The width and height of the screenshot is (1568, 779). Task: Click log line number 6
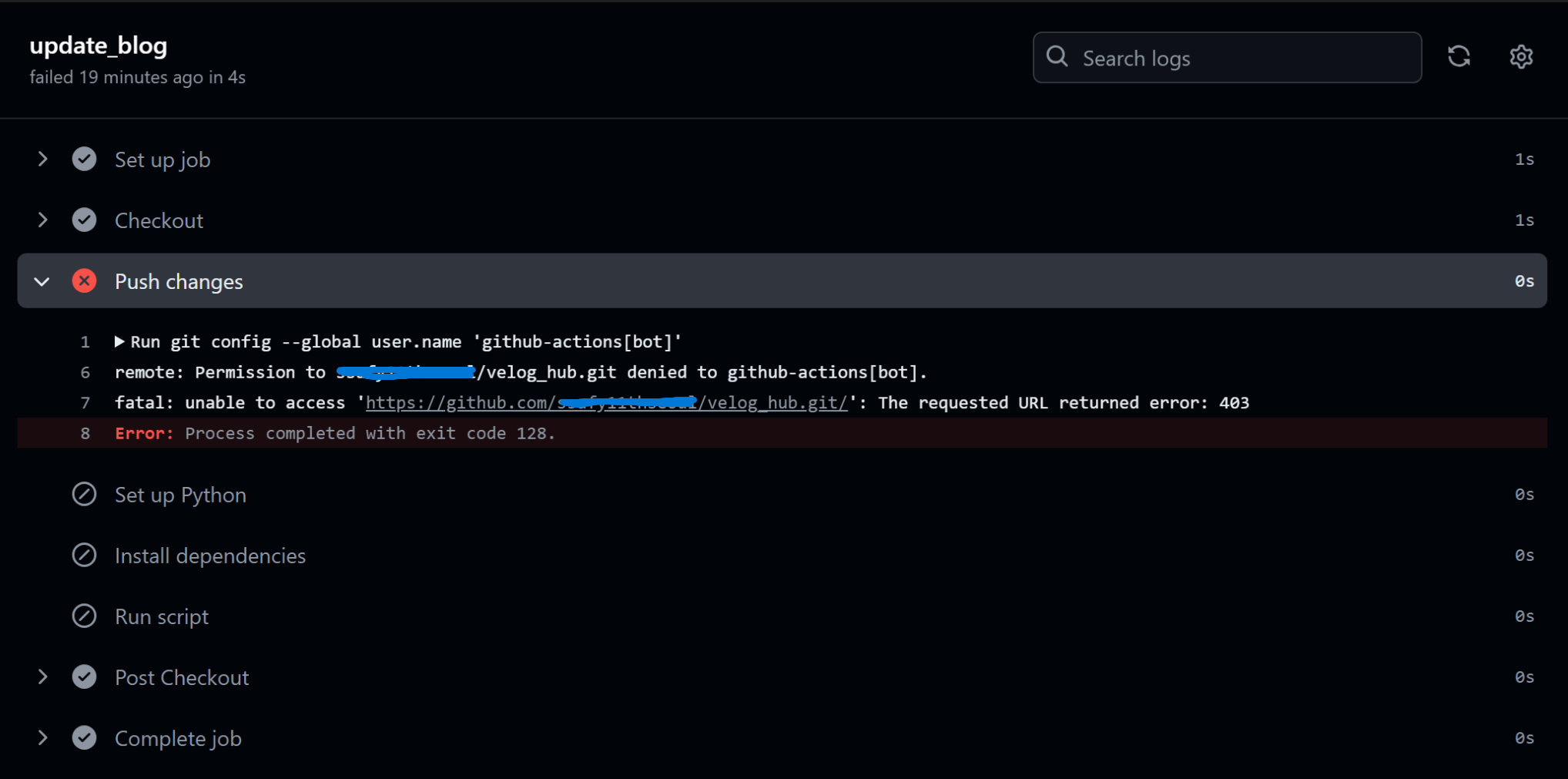pos(85,372)
